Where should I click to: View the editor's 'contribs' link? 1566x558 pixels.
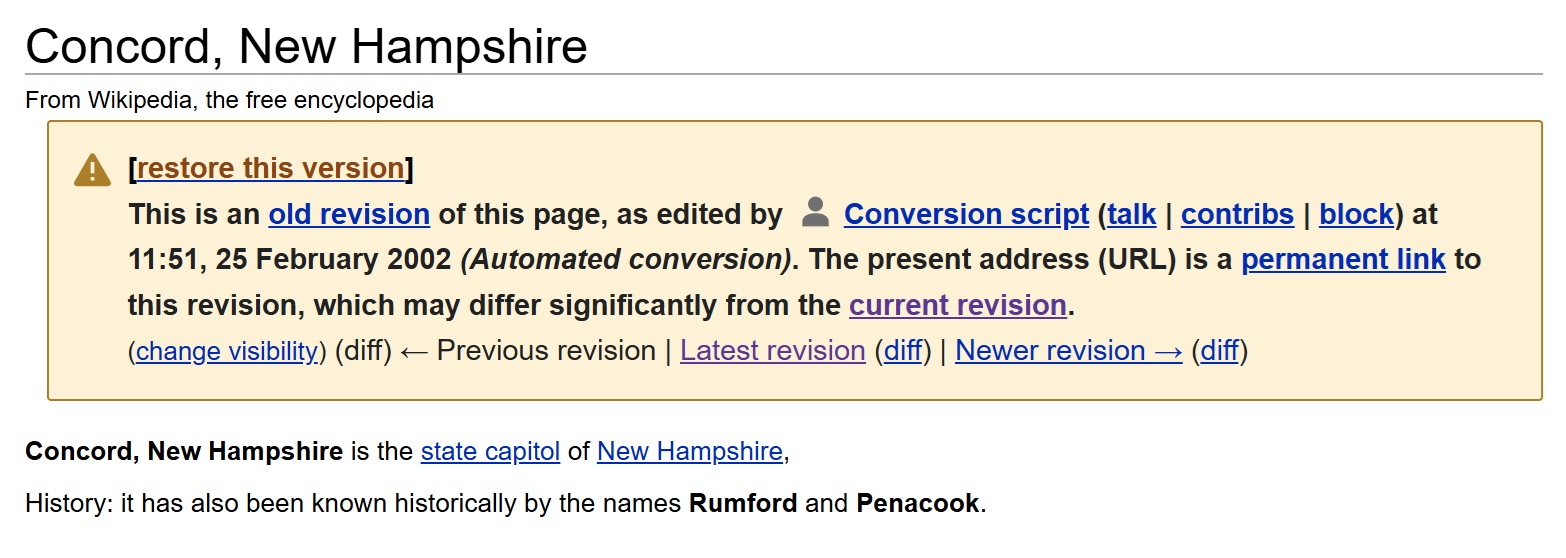(x=1237, y=214)
